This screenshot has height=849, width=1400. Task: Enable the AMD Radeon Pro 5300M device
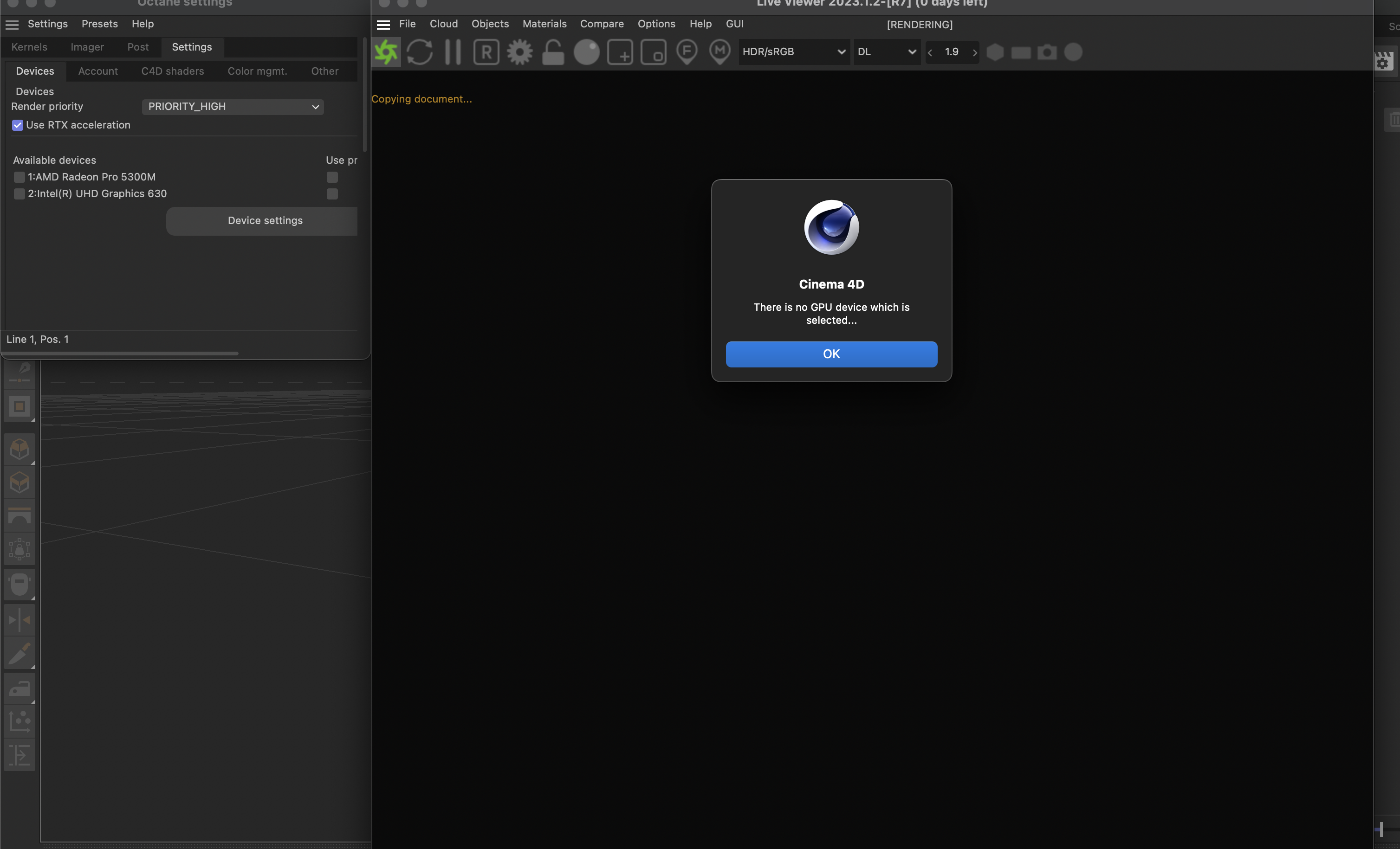(x=19, y=177)
